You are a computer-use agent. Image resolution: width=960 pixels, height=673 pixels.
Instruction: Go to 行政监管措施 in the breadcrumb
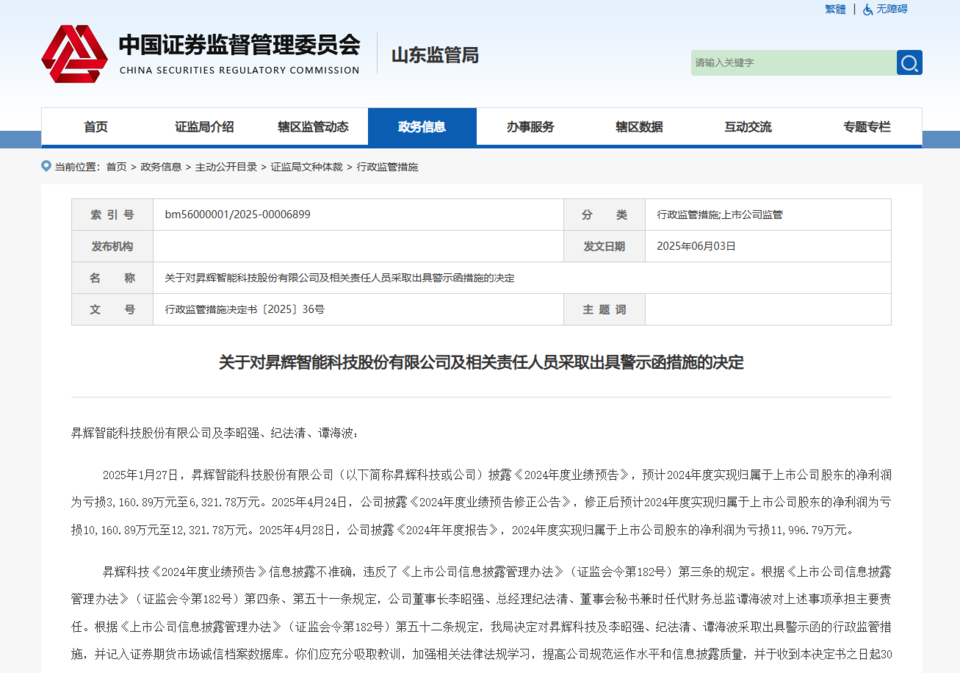click(x=388, y=167)
